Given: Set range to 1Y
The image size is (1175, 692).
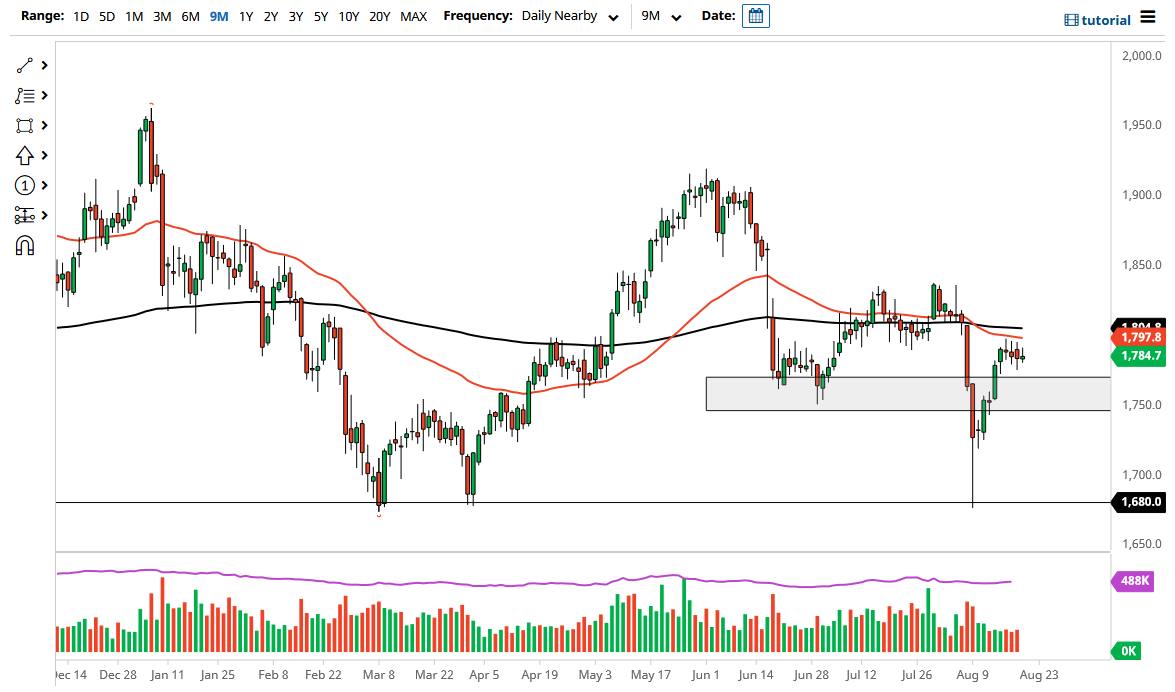Looking at the screenshot, I should [246, 16].
